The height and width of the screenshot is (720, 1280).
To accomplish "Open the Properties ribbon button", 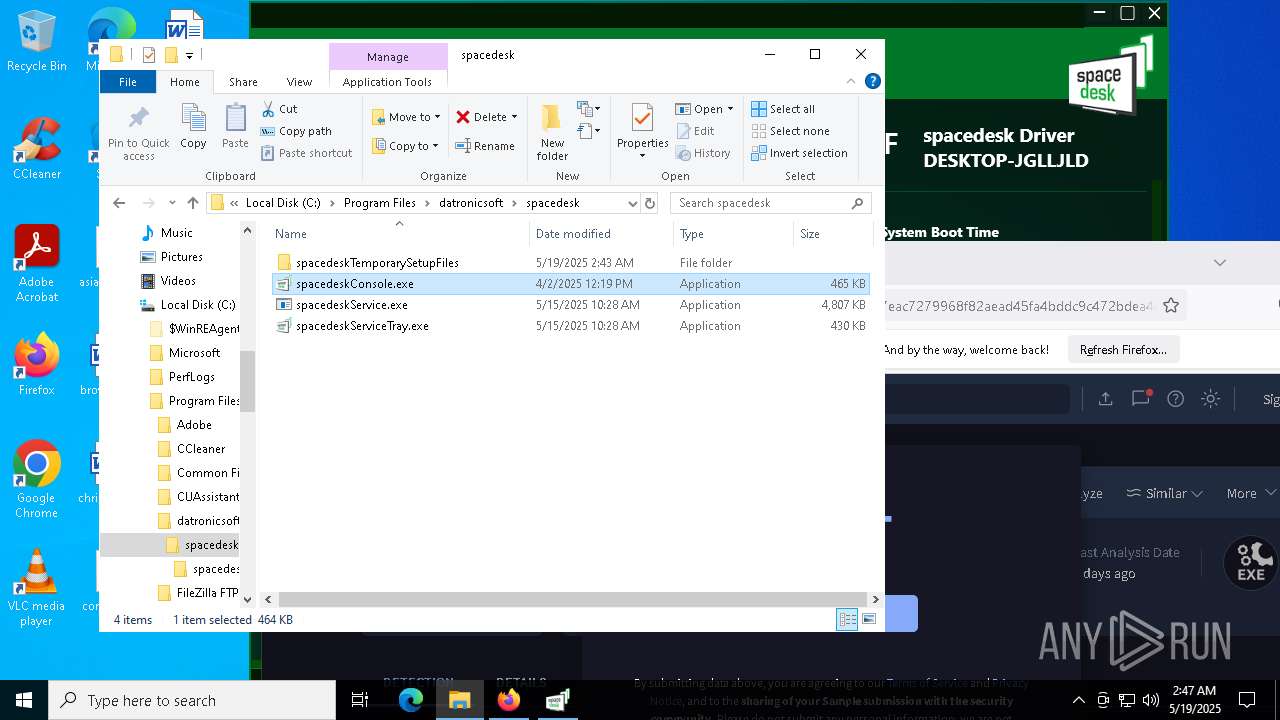I will pyautogui.click(x=642, y=130).
